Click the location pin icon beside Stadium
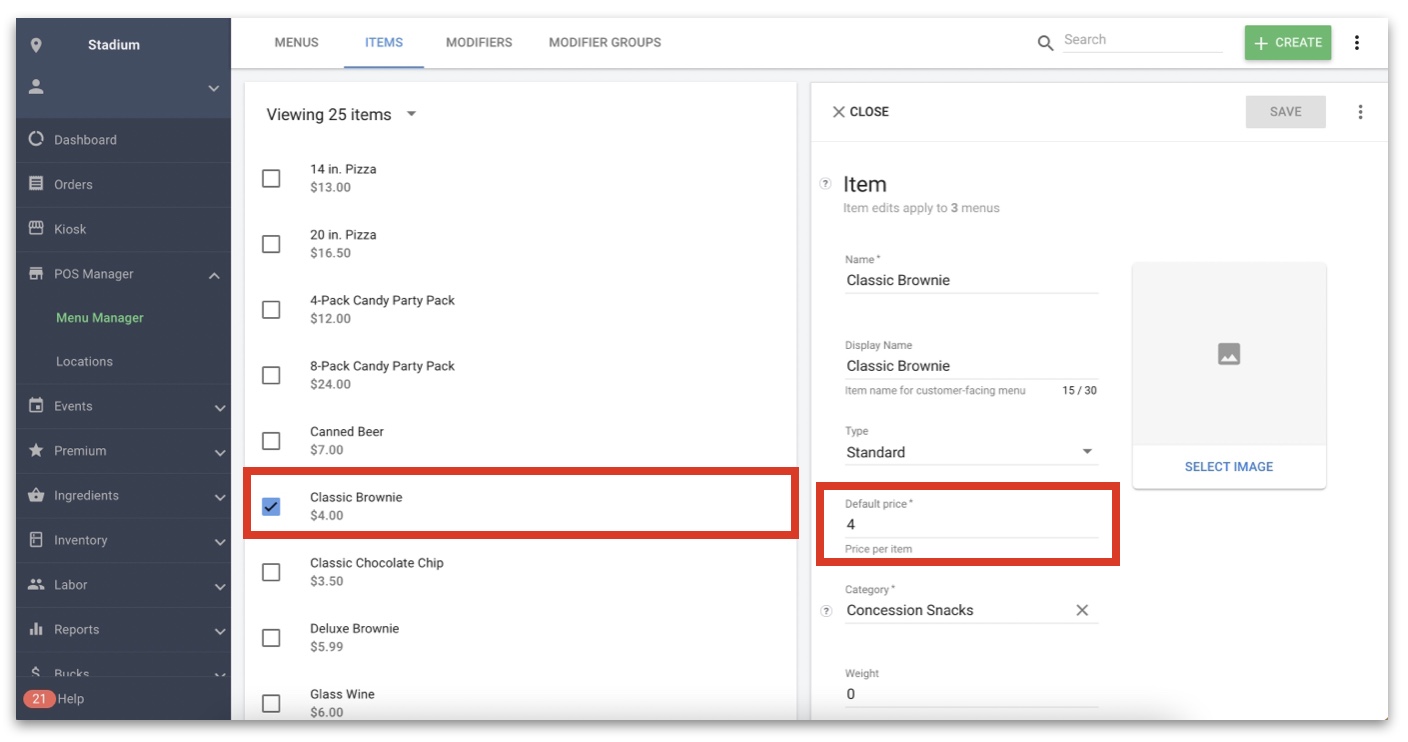This screenshot has width=1408, height=742. (37, 45)
